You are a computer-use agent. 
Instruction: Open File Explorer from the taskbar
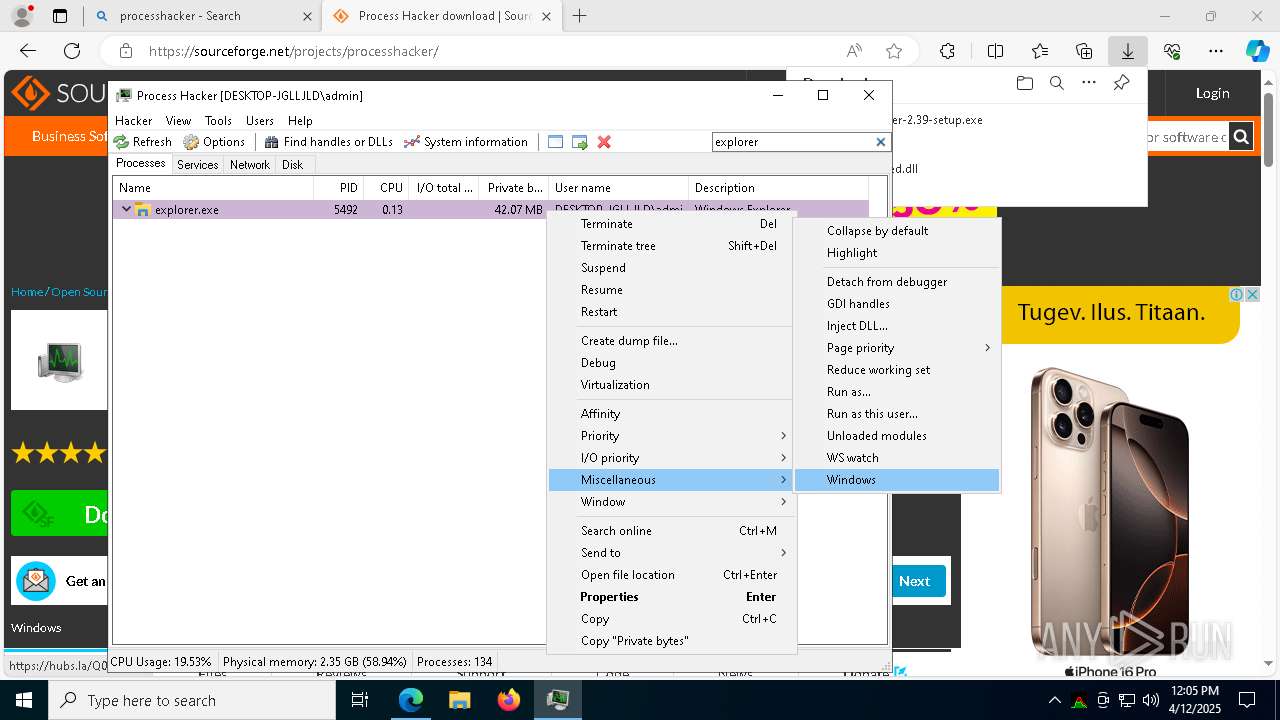click(x=460, y=700)
